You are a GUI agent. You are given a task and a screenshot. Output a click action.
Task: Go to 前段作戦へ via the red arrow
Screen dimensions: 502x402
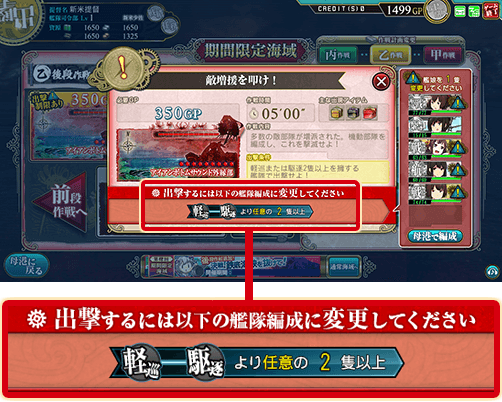(64, 202)
